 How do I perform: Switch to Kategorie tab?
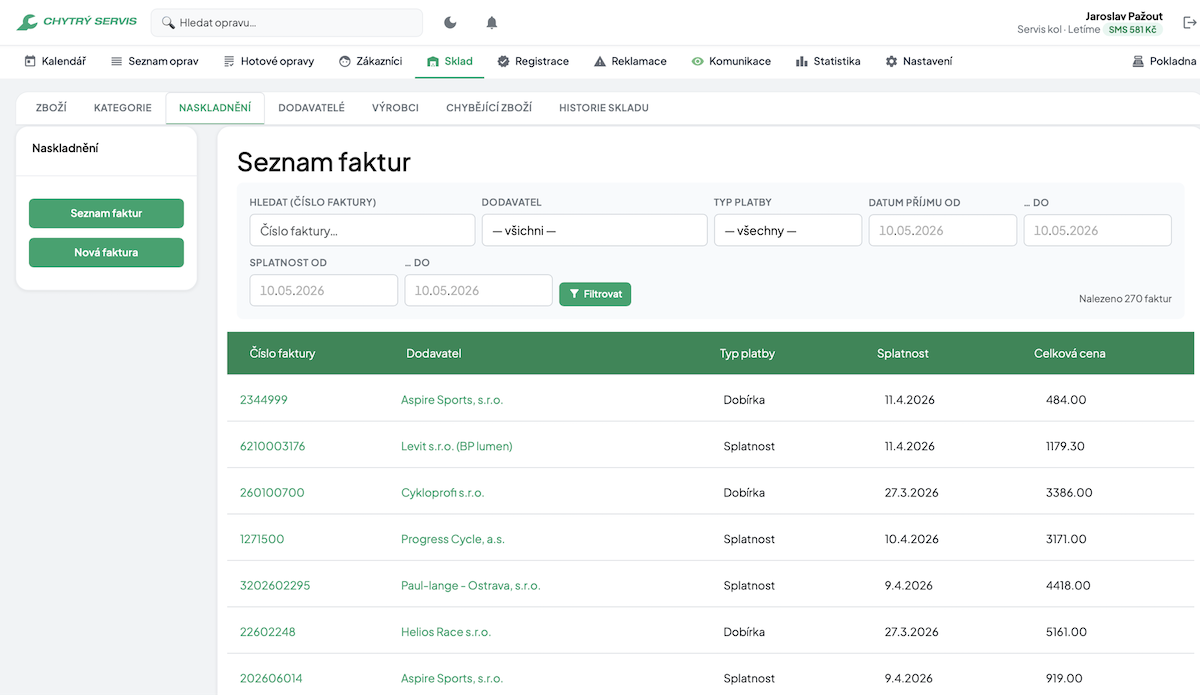tap(123, 107)
